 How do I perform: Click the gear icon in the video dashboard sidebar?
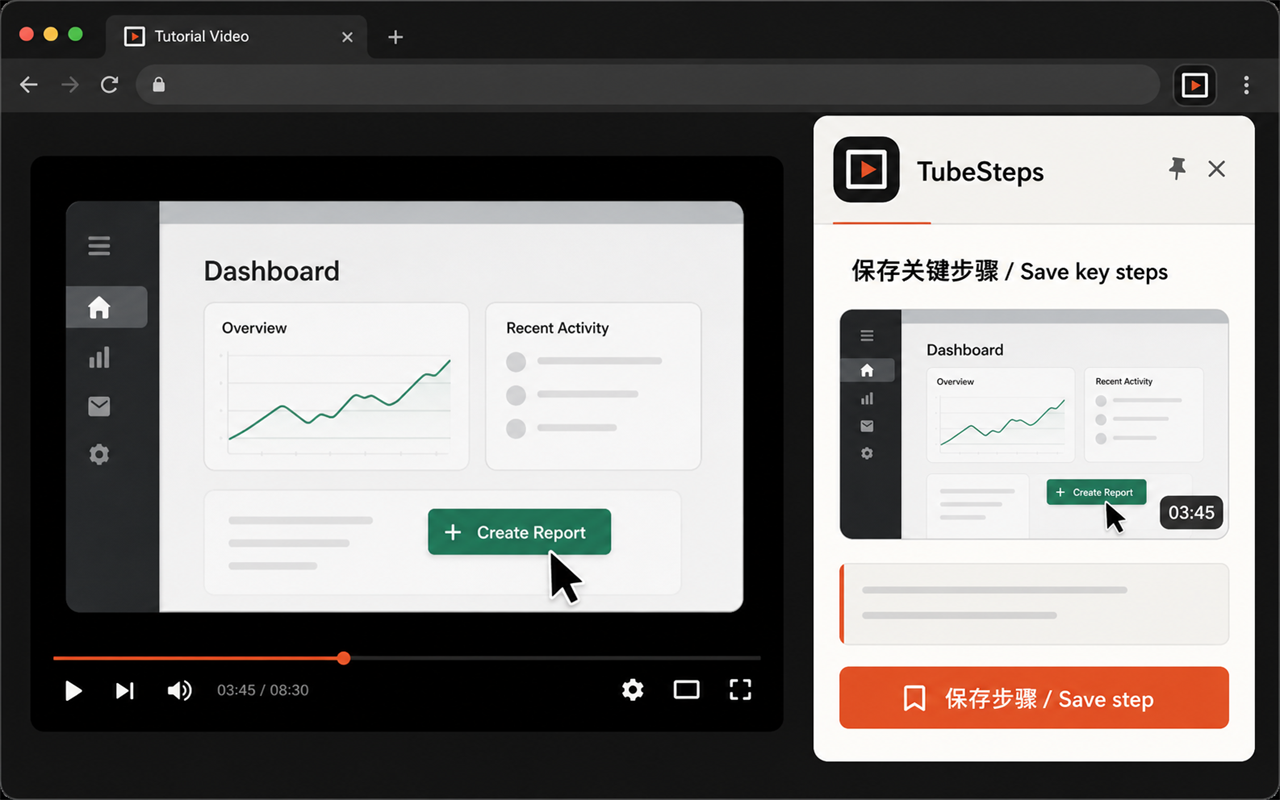coord(99,454)
